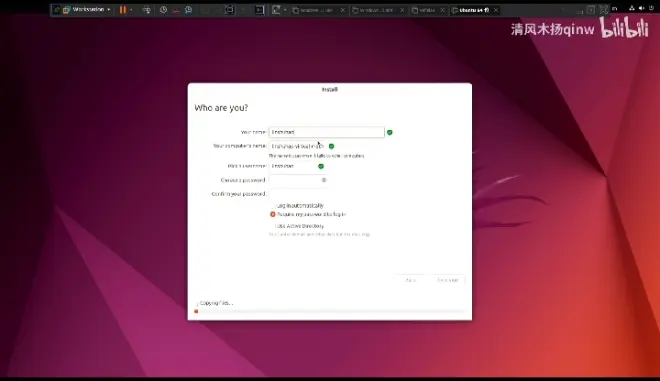Viewport: 660px width, 381px height.
Task: Expand the arrow beside pause button
Action: pyautogui.click(x=131, y=10)
